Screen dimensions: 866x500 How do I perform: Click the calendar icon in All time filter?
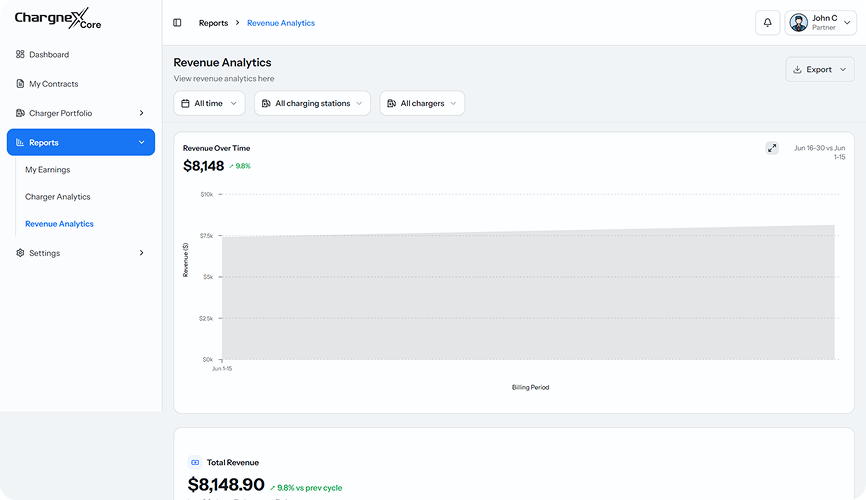(186, 103)
